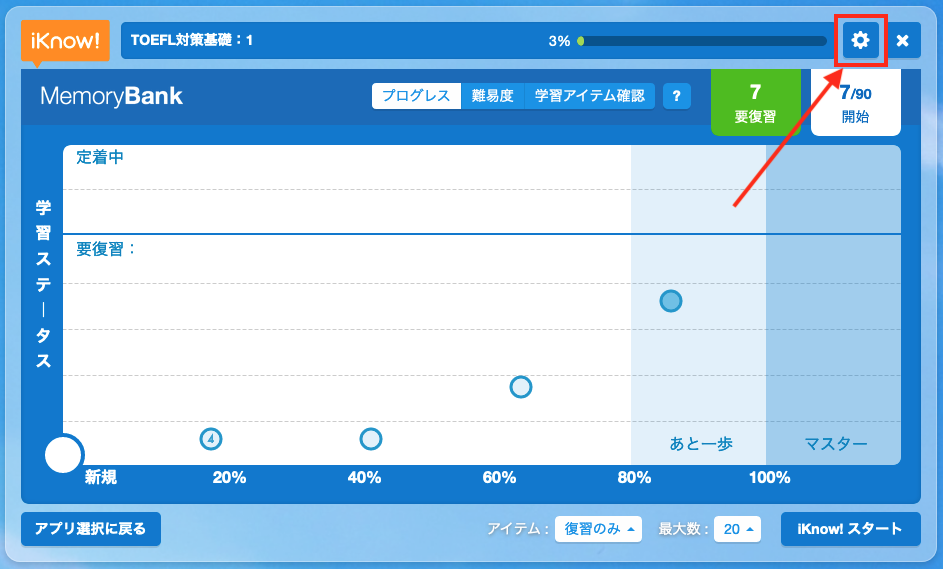Select the item circle near 60%
The height and width of the screenshot is (569, 943).
pos(521,387)
